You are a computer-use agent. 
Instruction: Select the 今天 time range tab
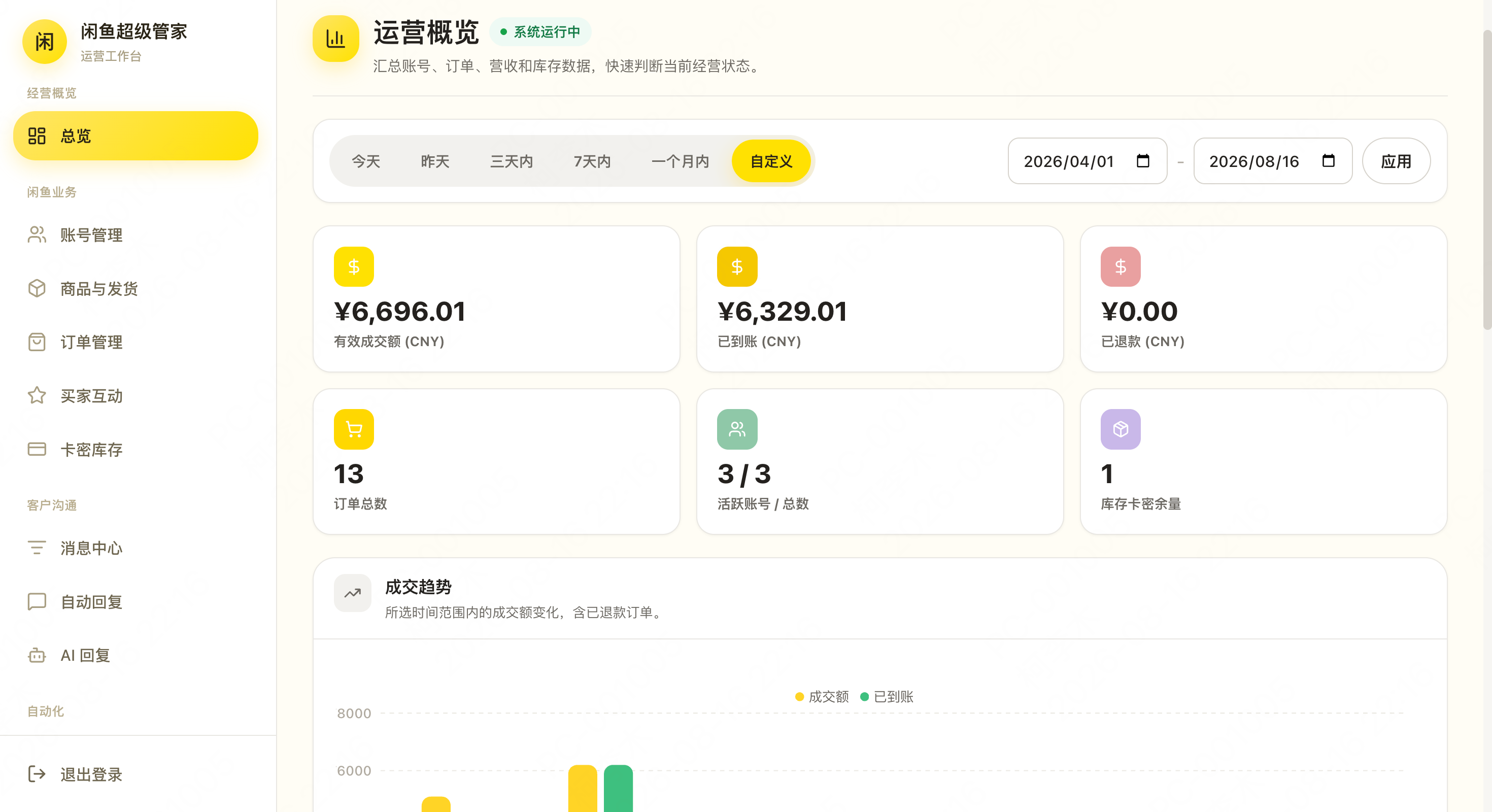click(x=366, y=161)
